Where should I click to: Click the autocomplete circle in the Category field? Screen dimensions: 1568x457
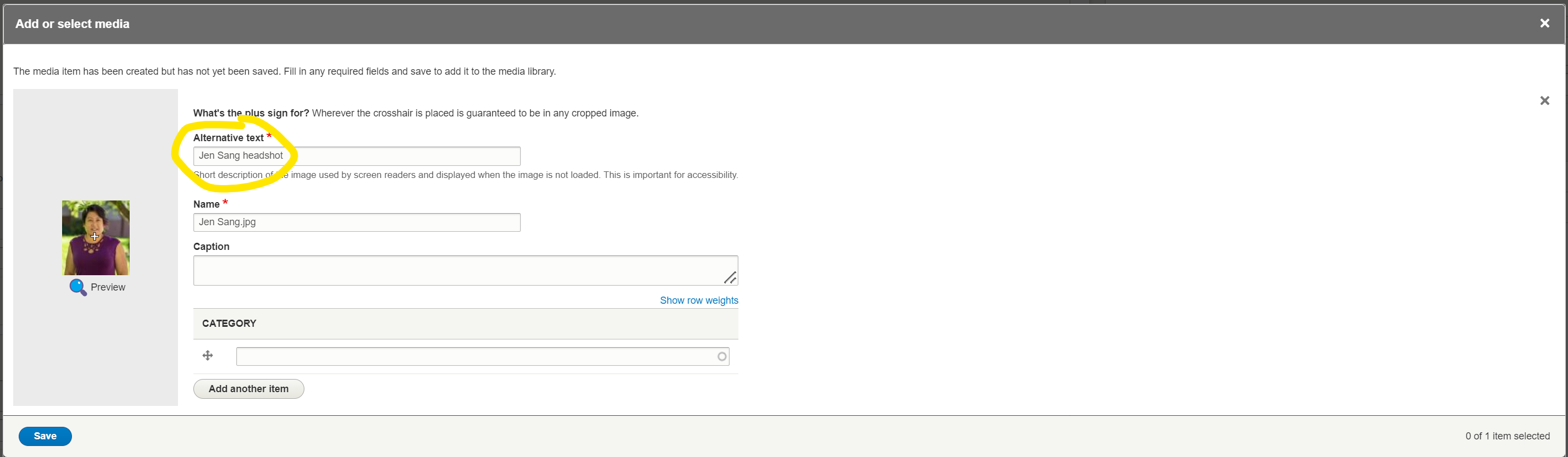click(722, 356)
